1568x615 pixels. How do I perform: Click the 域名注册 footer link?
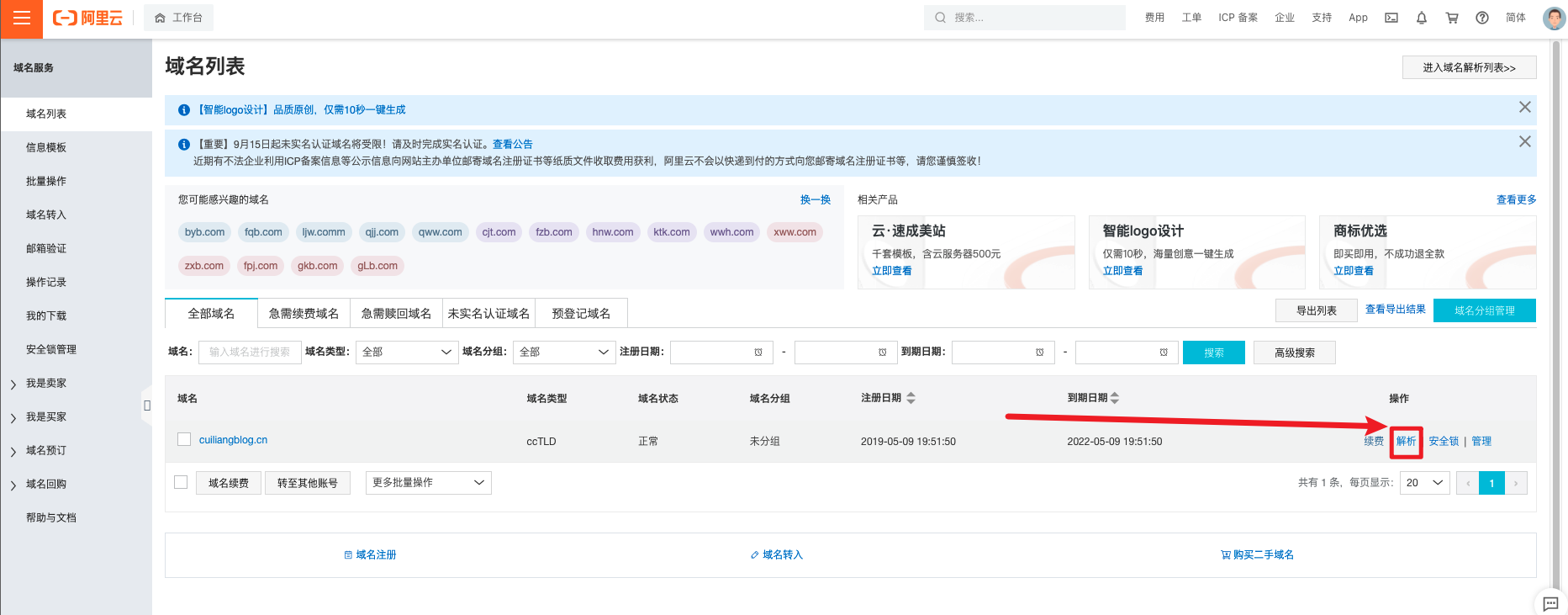[371, 554]
